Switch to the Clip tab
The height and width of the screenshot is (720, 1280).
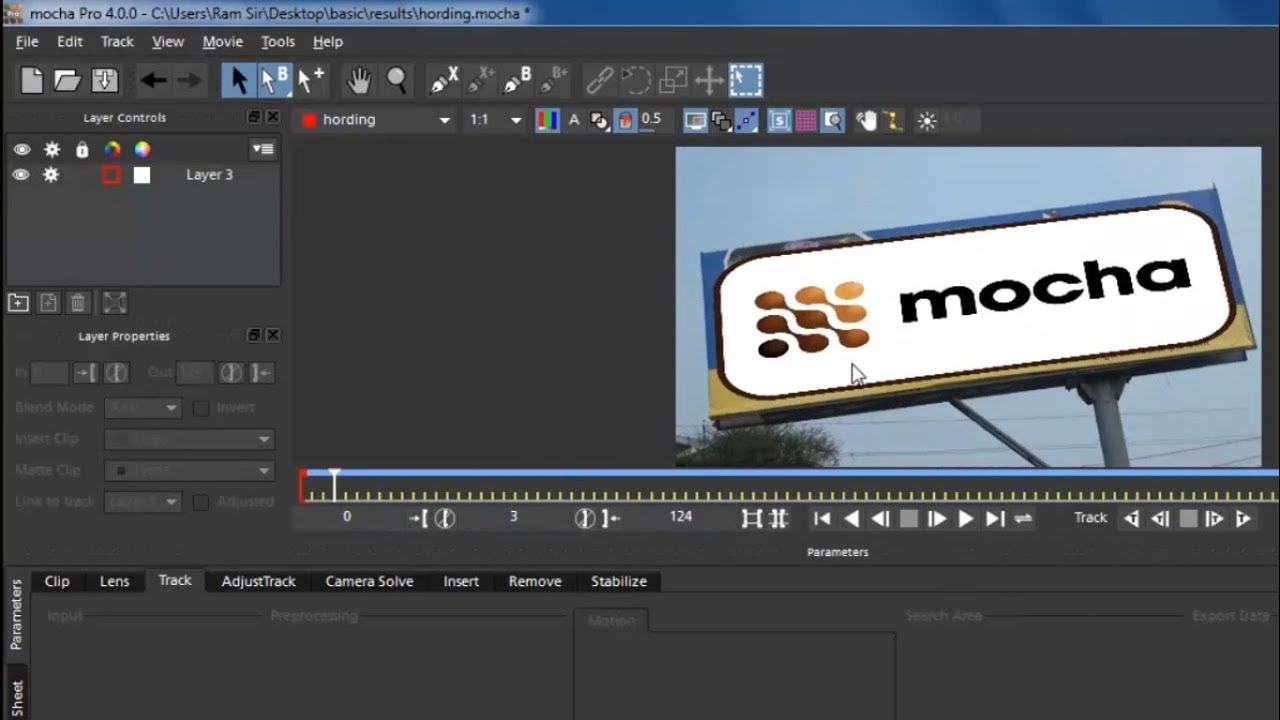(57, 581)
